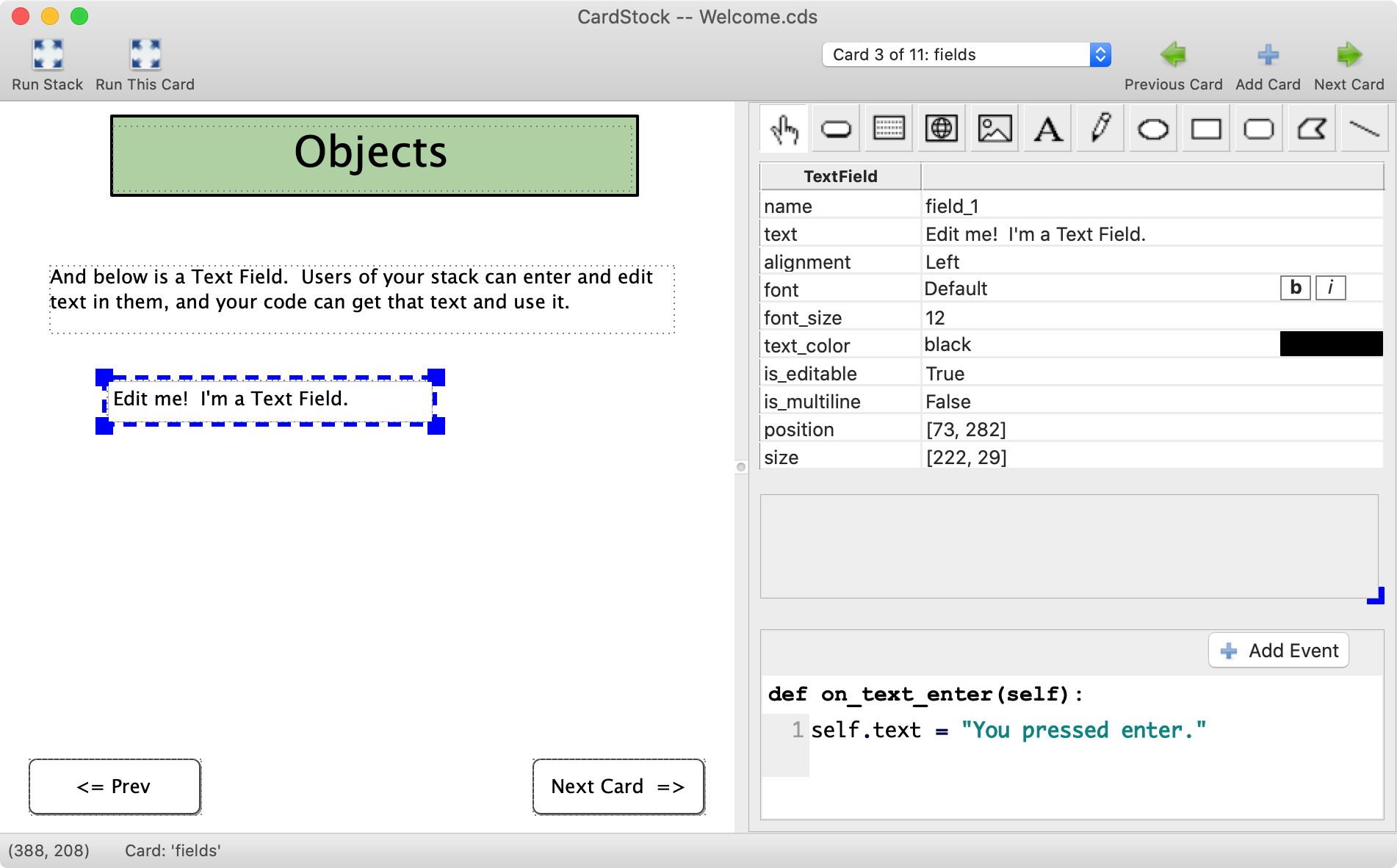Select the Web View globe tool
This screenshot has height=868, width=1397.
coord(942,129)
